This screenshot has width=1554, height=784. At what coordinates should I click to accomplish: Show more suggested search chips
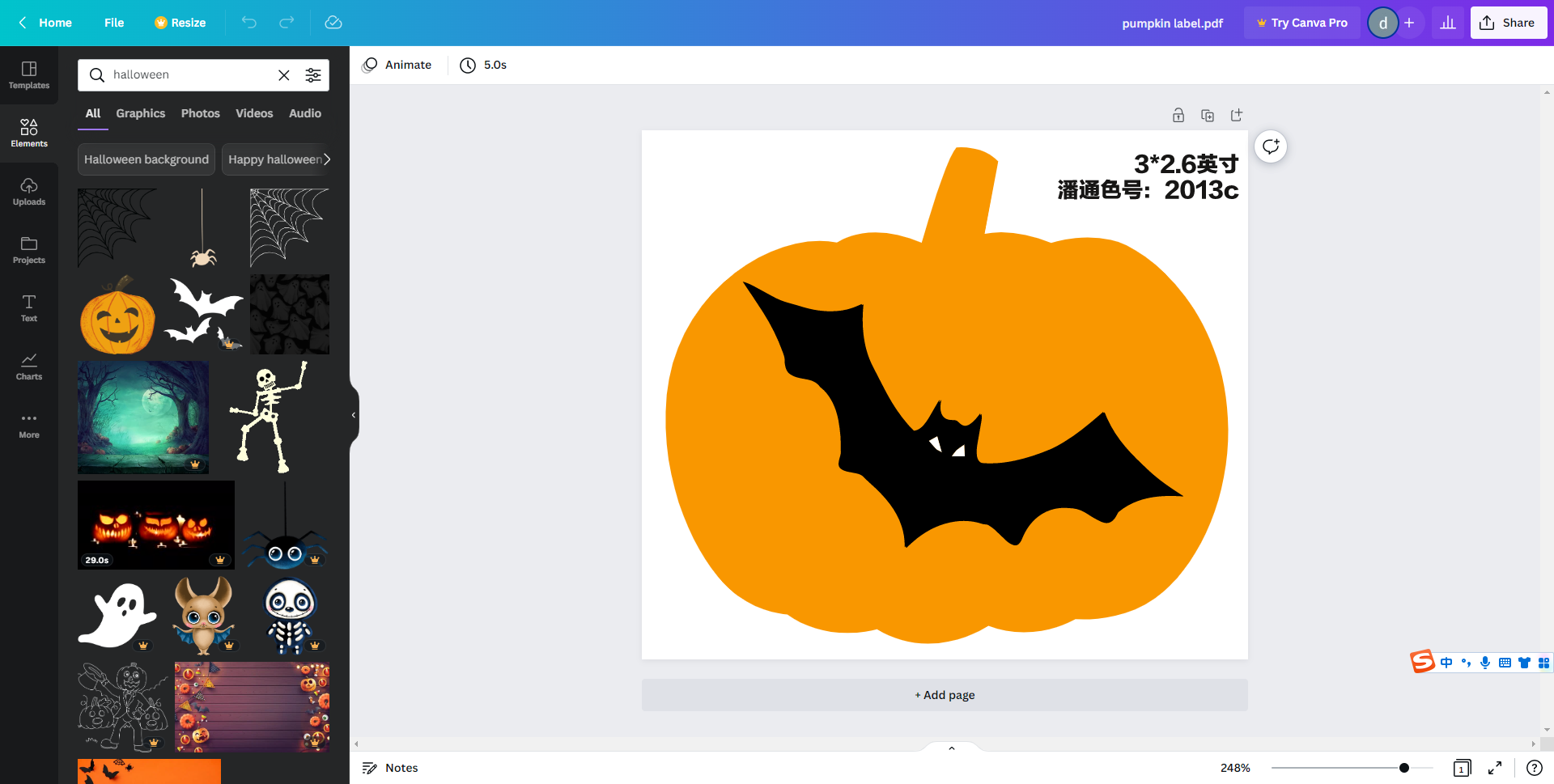click(x=327, y=159)
